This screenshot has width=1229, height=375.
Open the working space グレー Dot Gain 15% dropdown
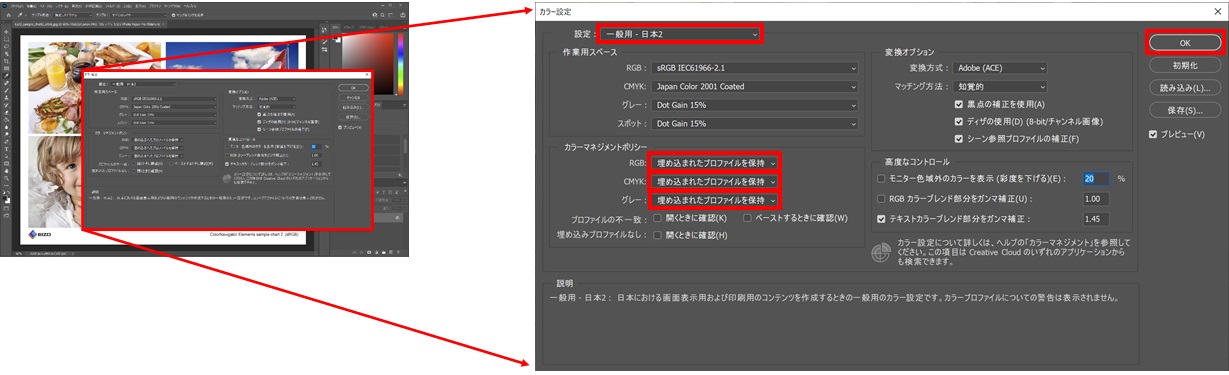(x=756, y=104)
